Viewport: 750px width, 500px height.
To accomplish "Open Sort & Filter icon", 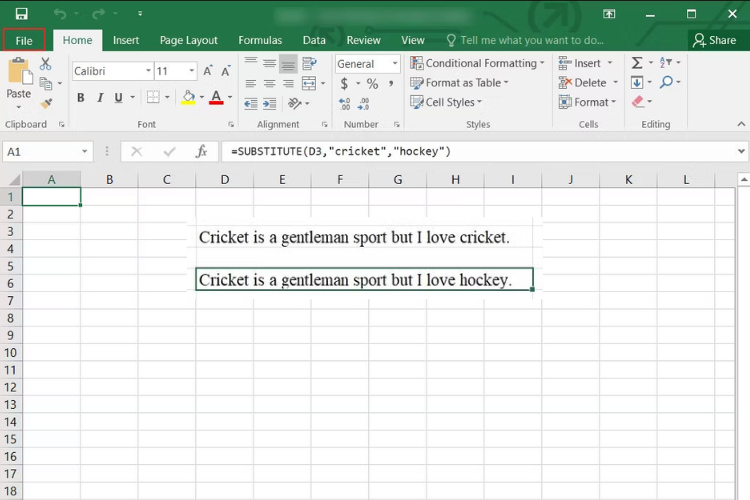I will (665, 62).
